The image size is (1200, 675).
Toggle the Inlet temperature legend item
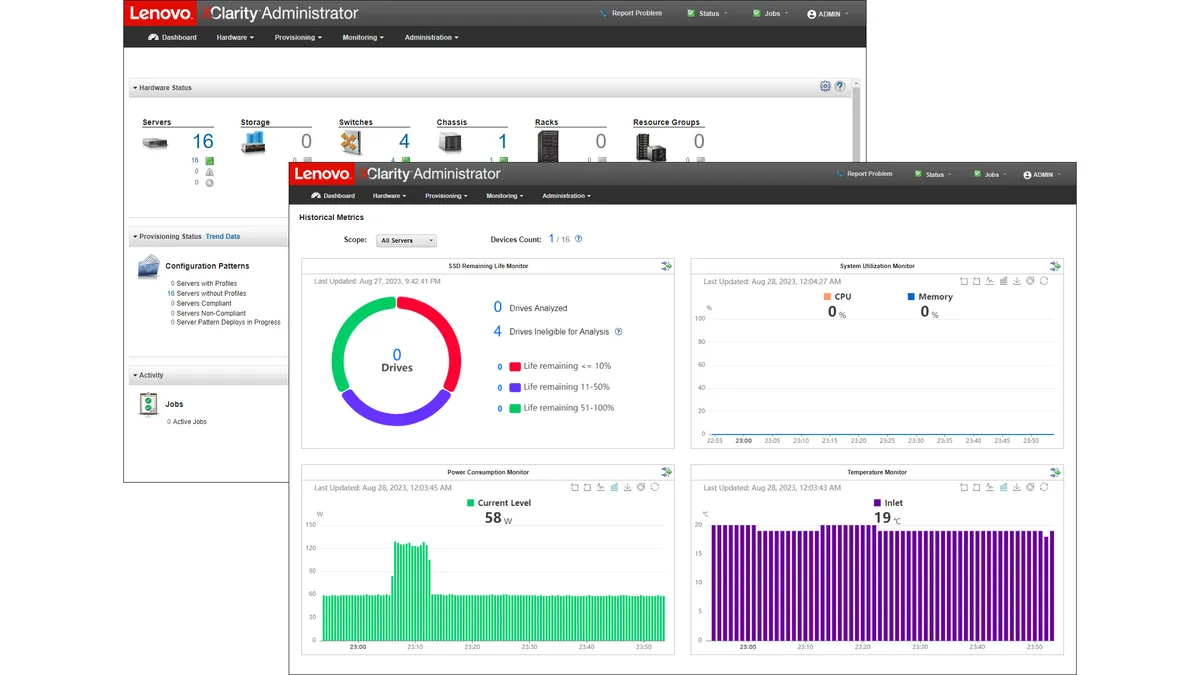[x=887, y=503]
